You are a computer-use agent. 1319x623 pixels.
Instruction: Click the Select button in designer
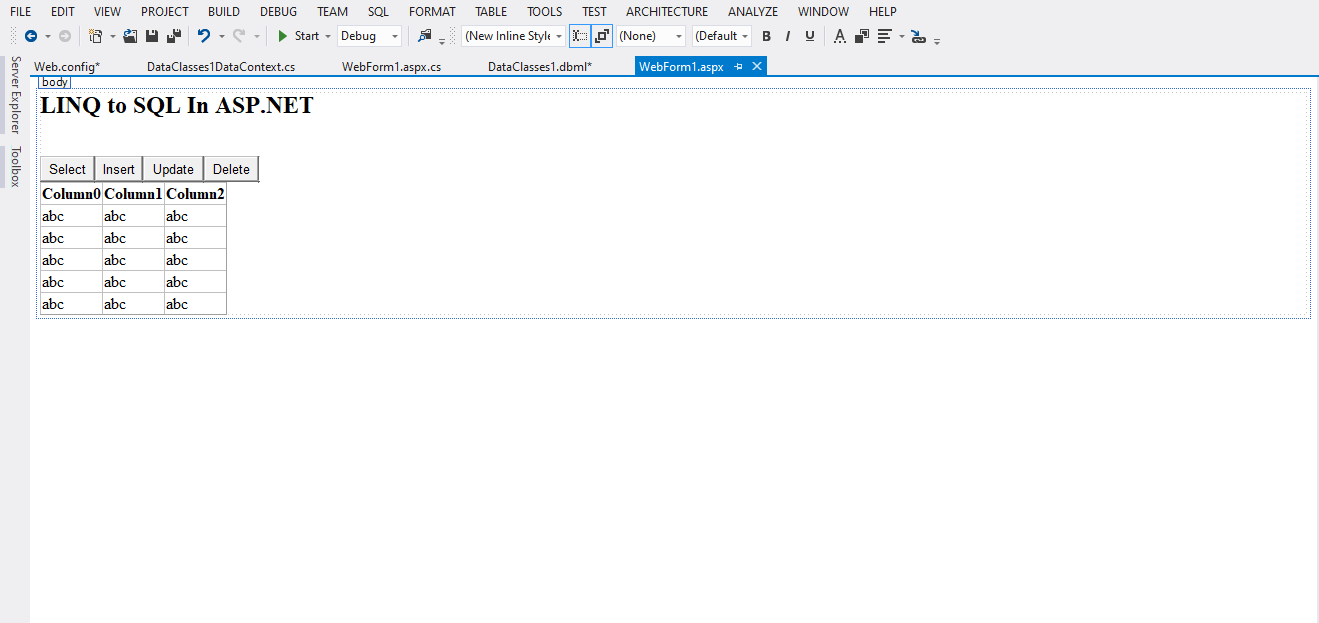[68, 169]
